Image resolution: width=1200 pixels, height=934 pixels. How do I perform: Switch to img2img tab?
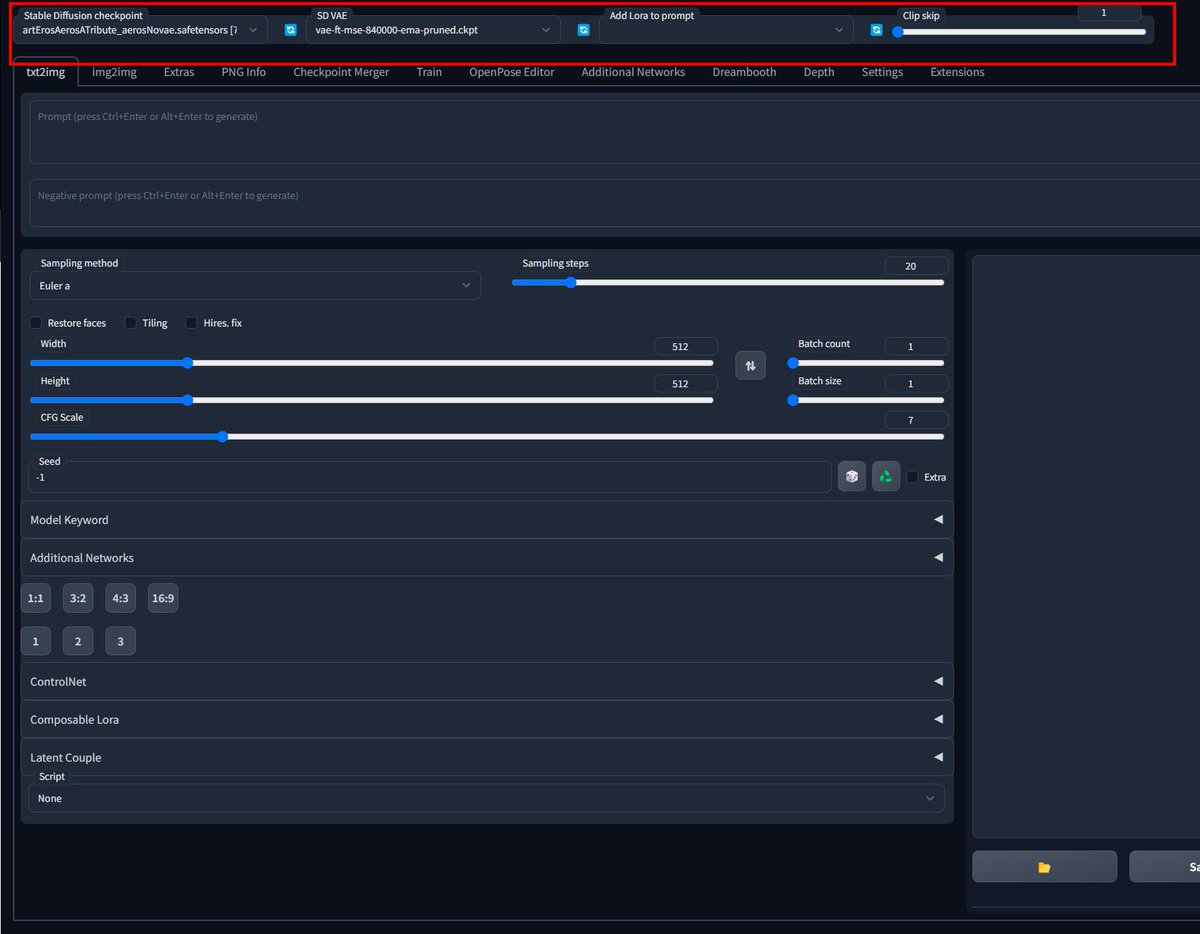(114, 72)
